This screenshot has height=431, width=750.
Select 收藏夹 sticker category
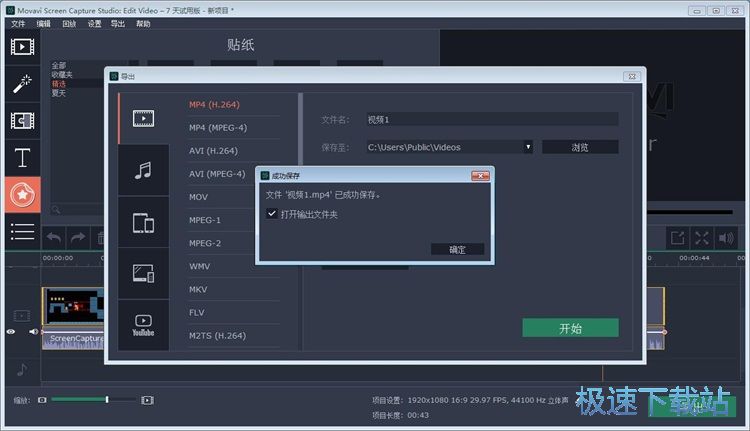(x=62, y=75)
